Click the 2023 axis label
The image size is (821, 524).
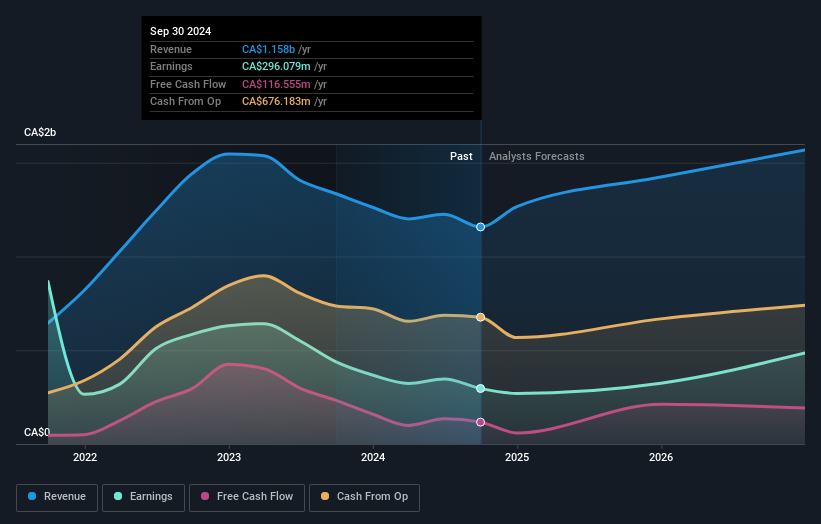pos(229,458)
